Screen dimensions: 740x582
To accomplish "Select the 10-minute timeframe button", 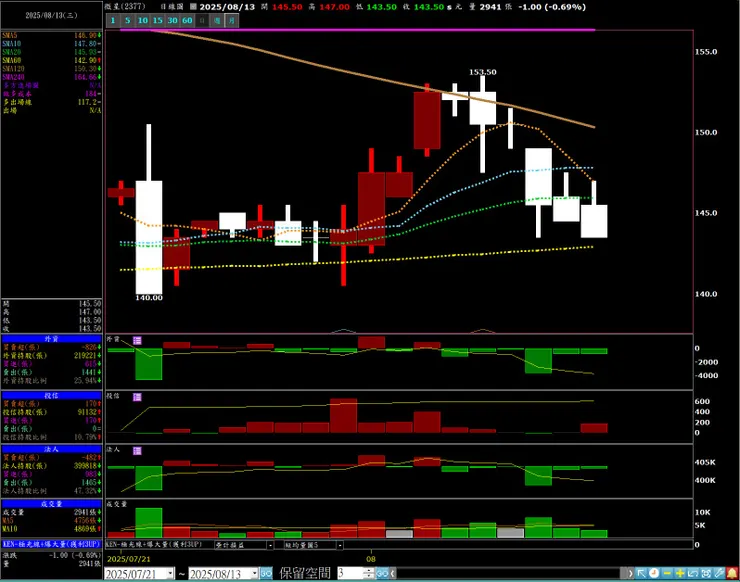I will tap(143, 20).
